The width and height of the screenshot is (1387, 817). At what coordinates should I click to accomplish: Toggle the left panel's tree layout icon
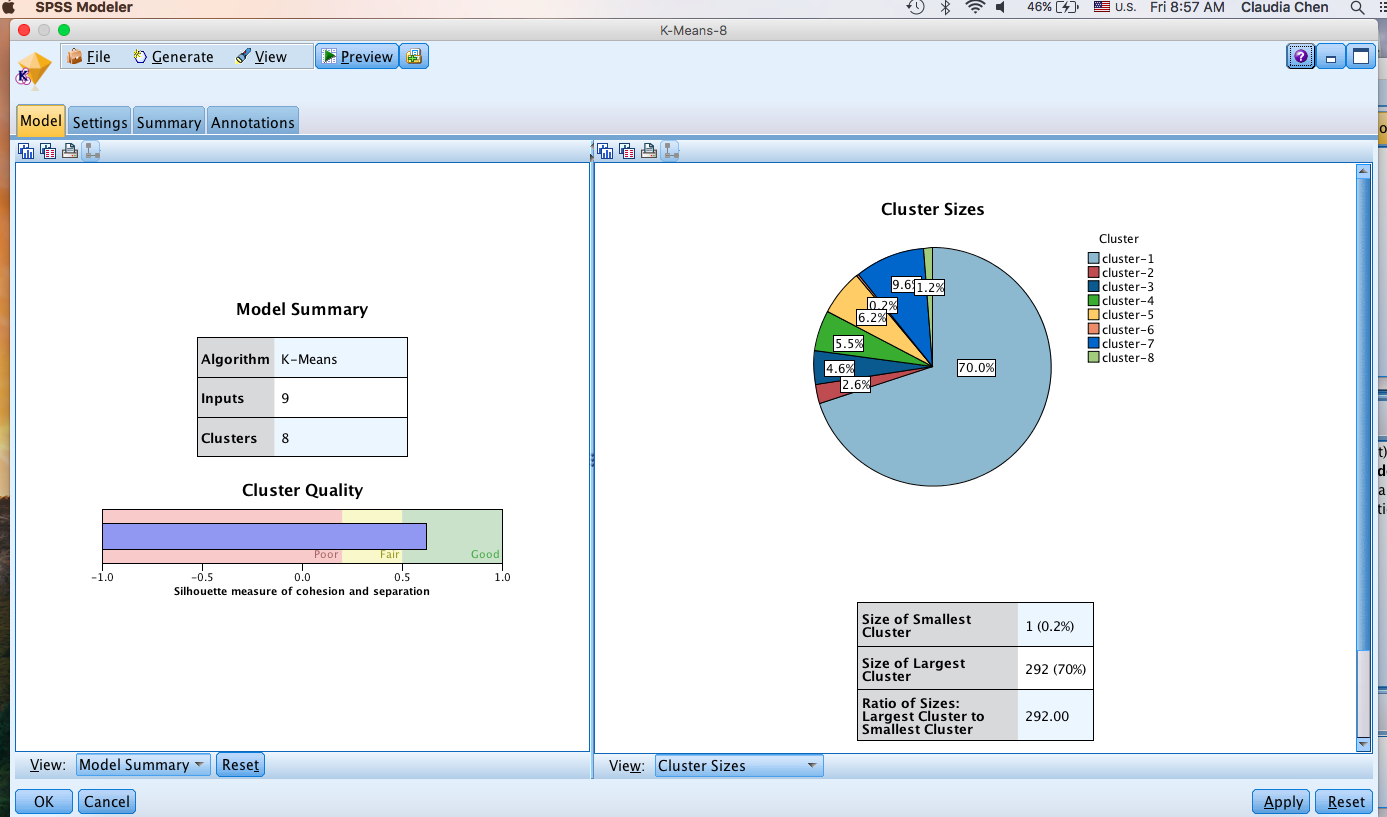tap(91, 151)
